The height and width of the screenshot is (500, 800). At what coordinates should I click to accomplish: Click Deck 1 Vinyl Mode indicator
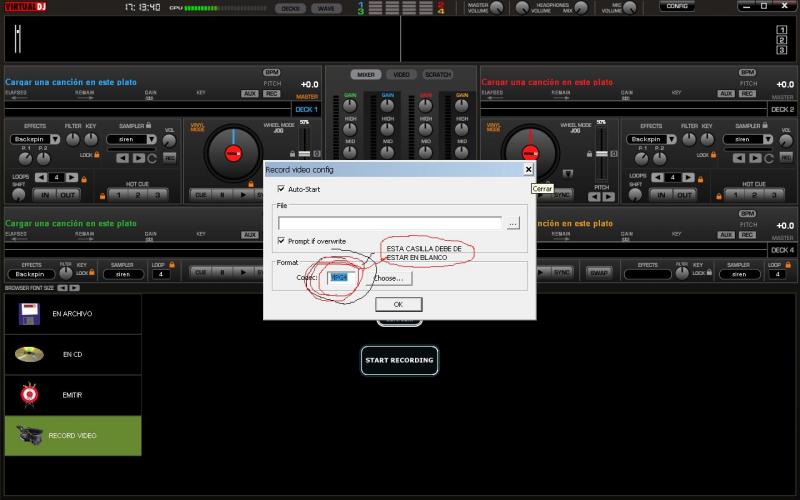197,127
